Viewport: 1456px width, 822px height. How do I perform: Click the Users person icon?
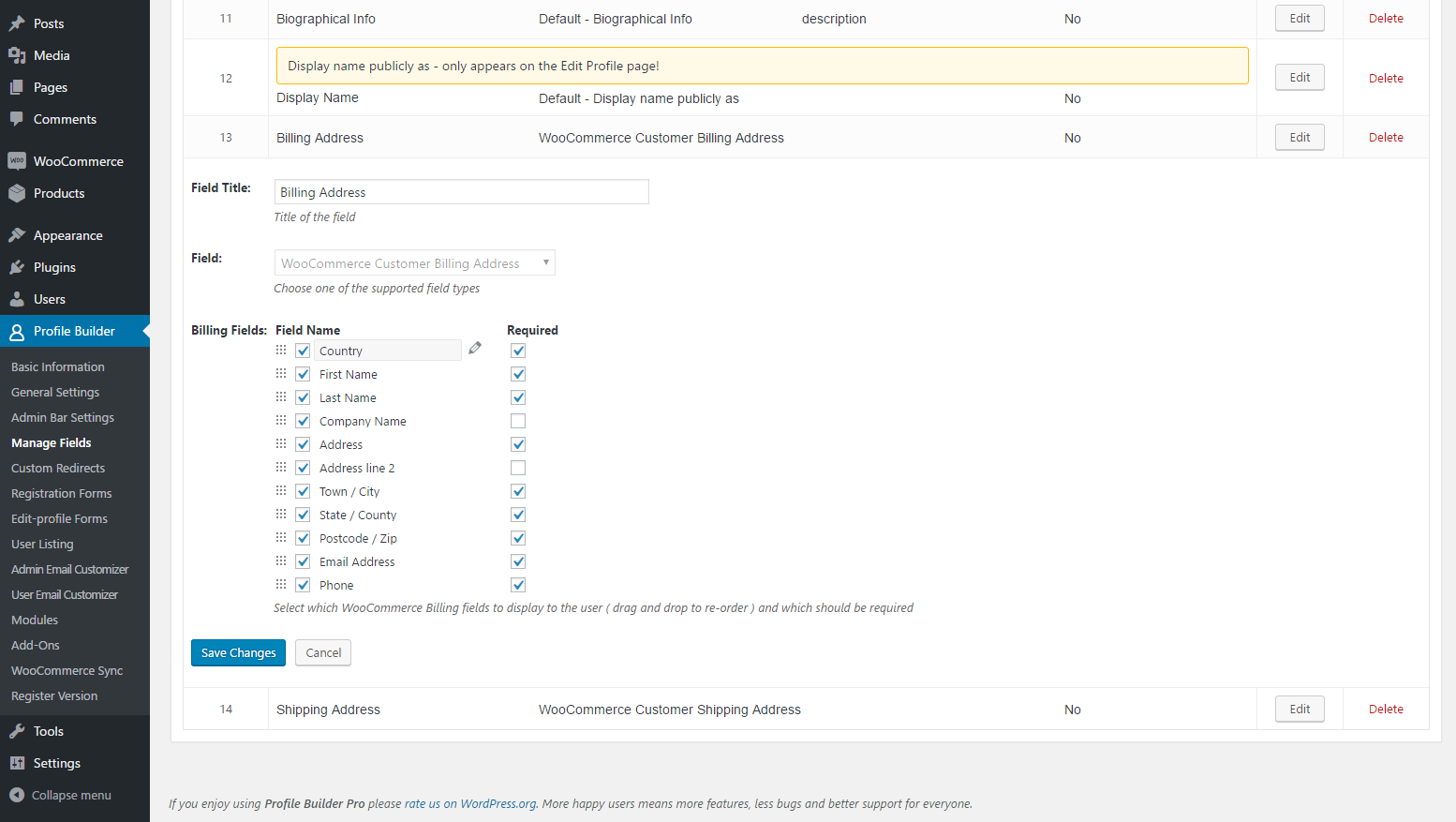(17, 299)
